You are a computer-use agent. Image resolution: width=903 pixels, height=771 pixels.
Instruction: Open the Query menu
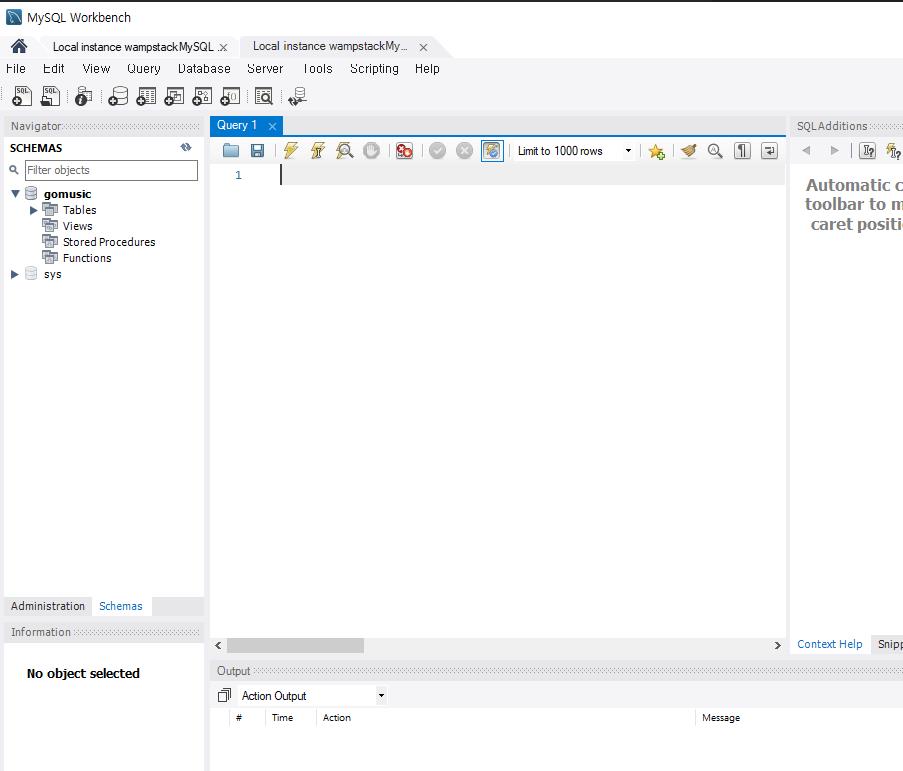[143, 69]
